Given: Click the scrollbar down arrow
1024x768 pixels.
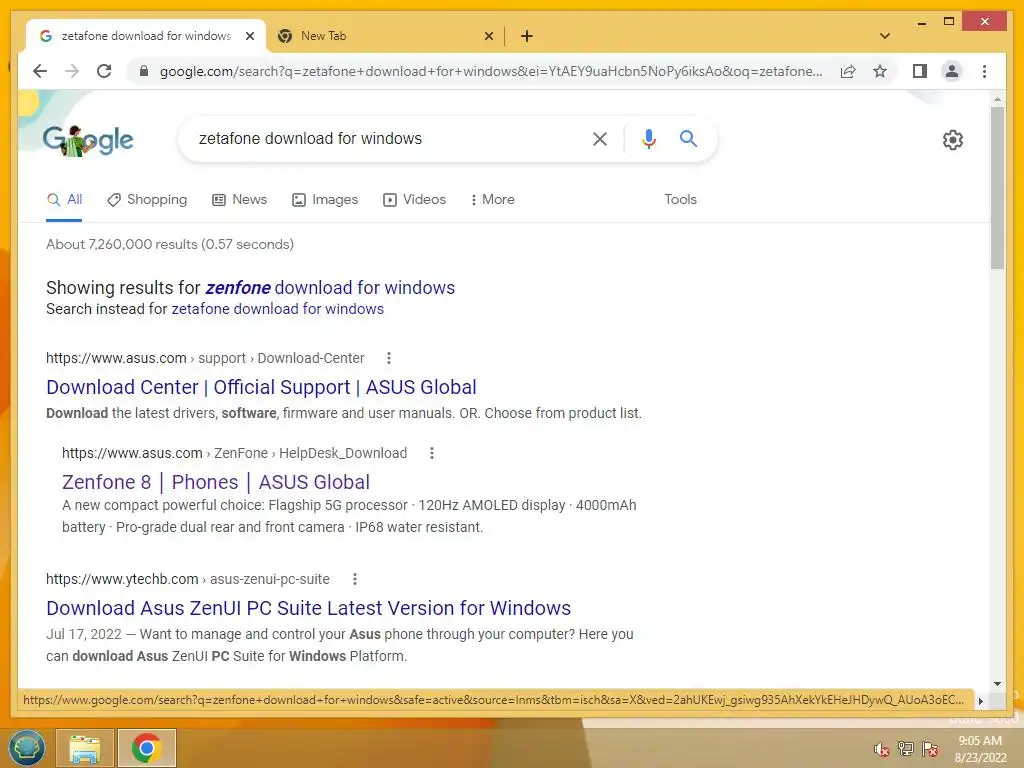Looking at the screenshot, I should click(x=997, y=684).
